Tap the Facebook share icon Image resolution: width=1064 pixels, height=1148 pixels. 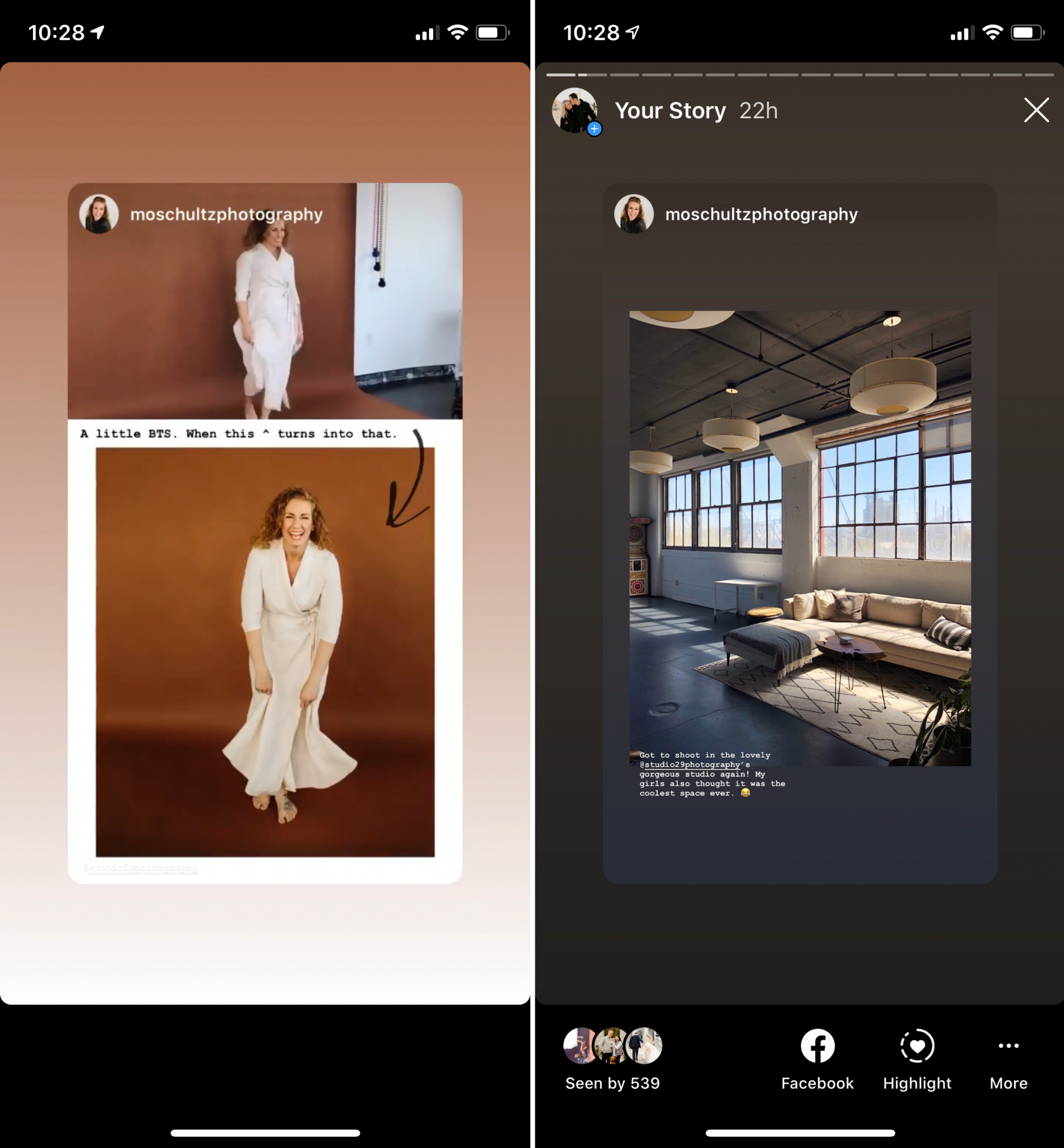tap(817, 1045)
